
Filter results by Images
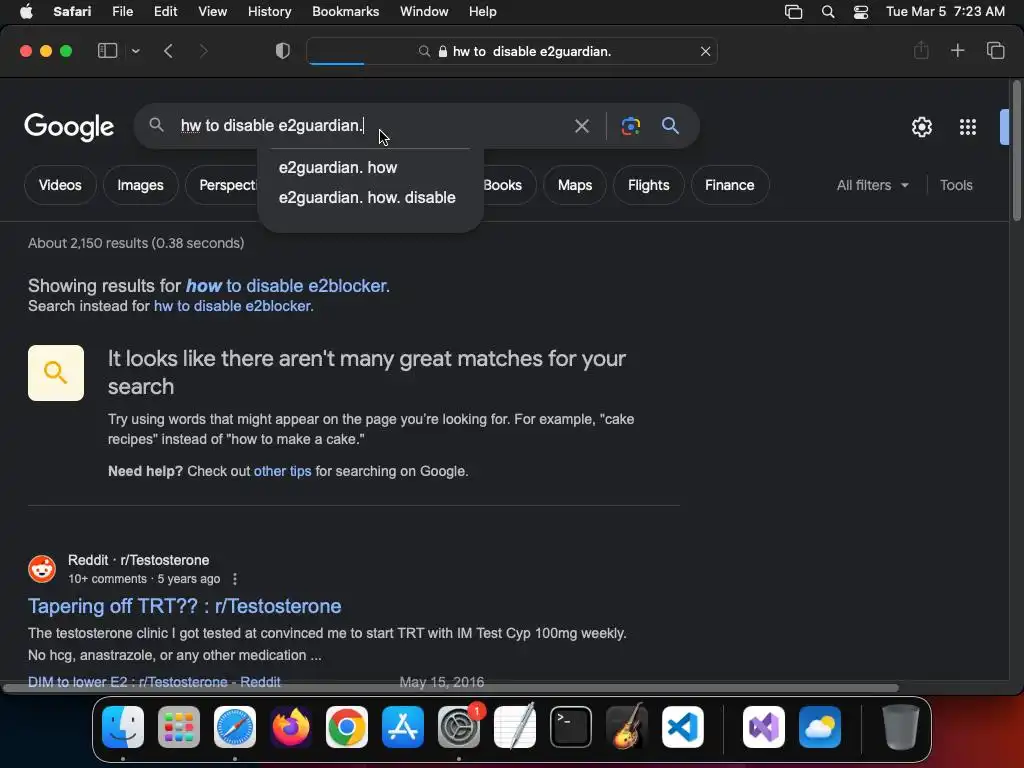point(140,185)
